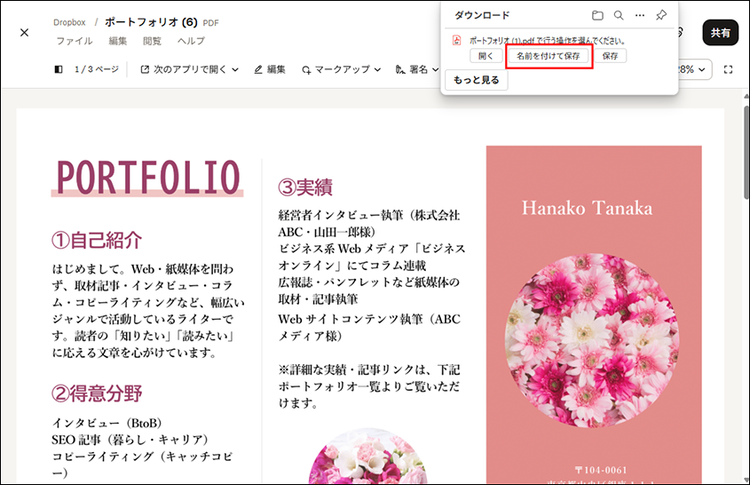This screenshot has height=485, width=750.
Task: Open the 閲覧 menu
Action: pos(152,41)
